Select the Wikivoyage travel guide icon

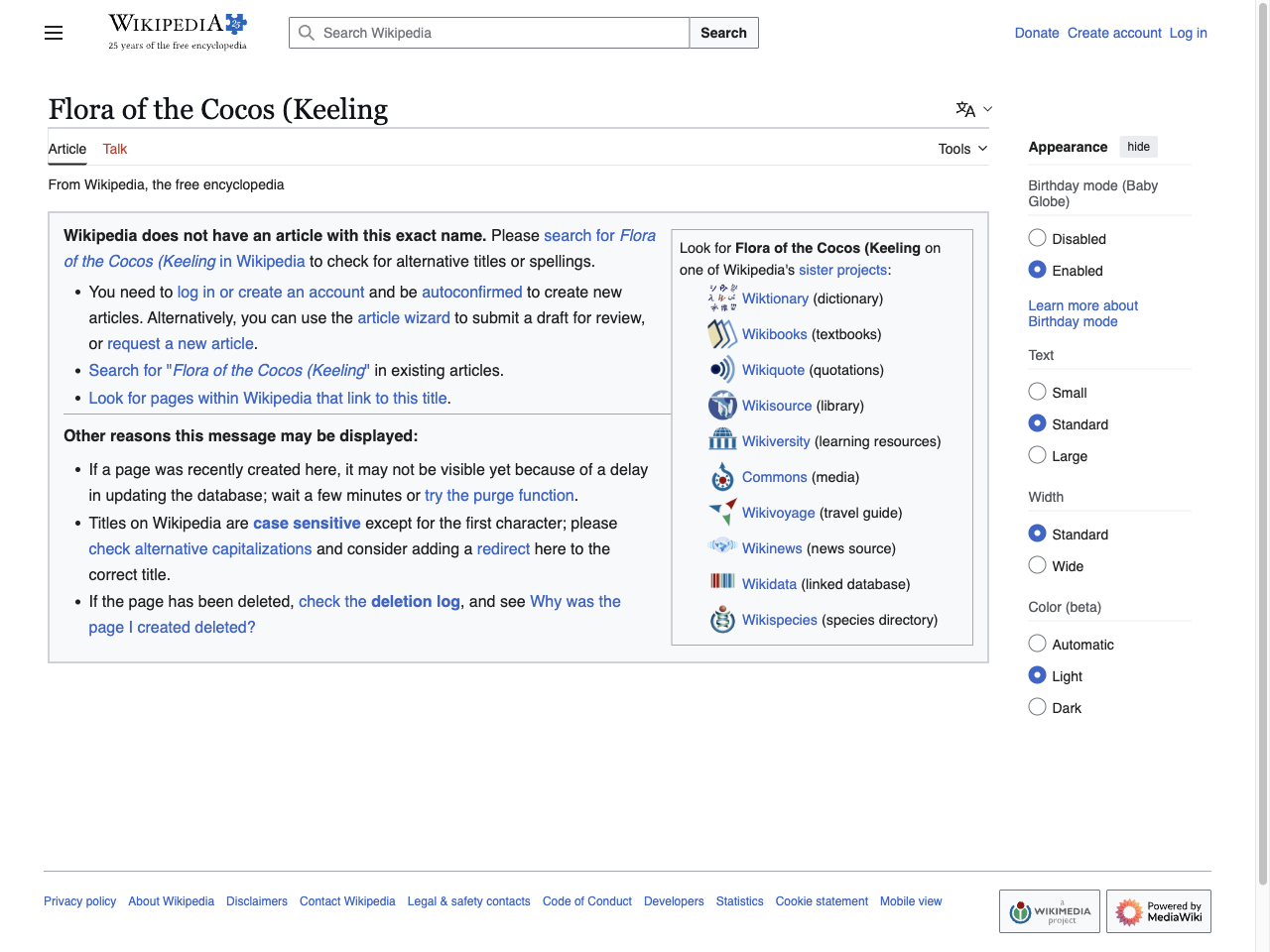point(721,512)
